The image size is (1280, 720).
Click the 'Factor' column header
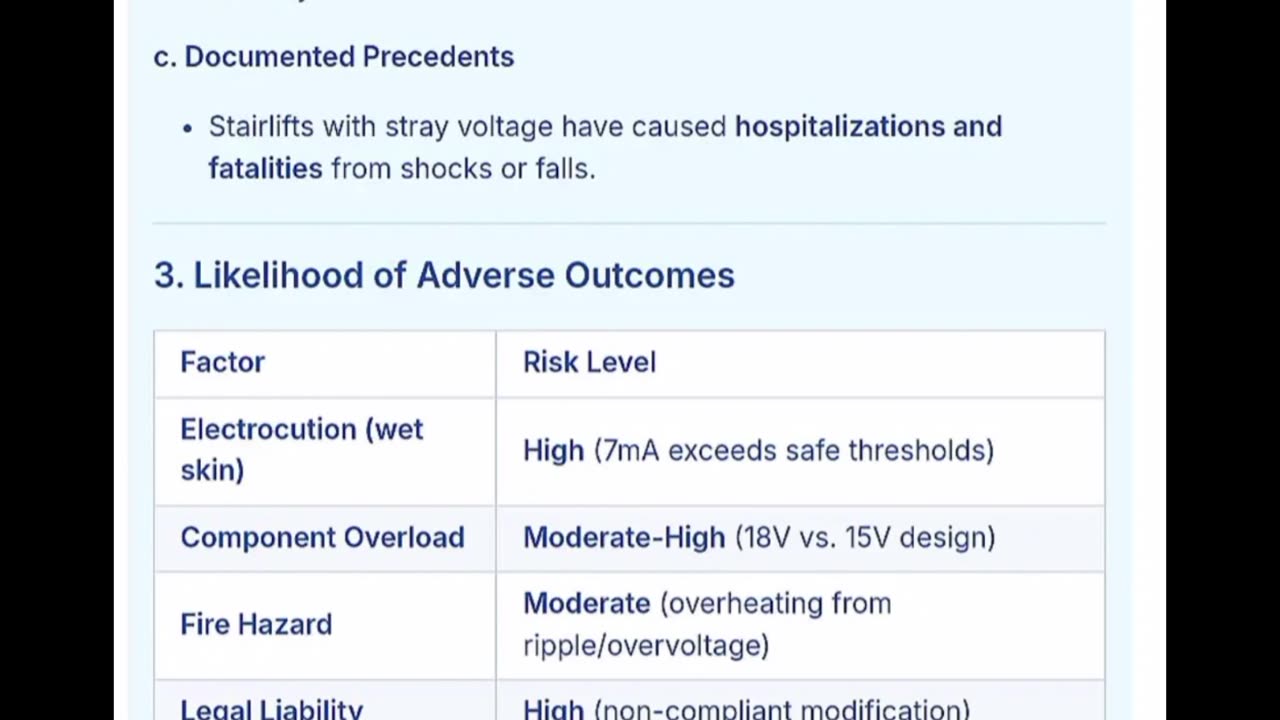click(222, 362)
